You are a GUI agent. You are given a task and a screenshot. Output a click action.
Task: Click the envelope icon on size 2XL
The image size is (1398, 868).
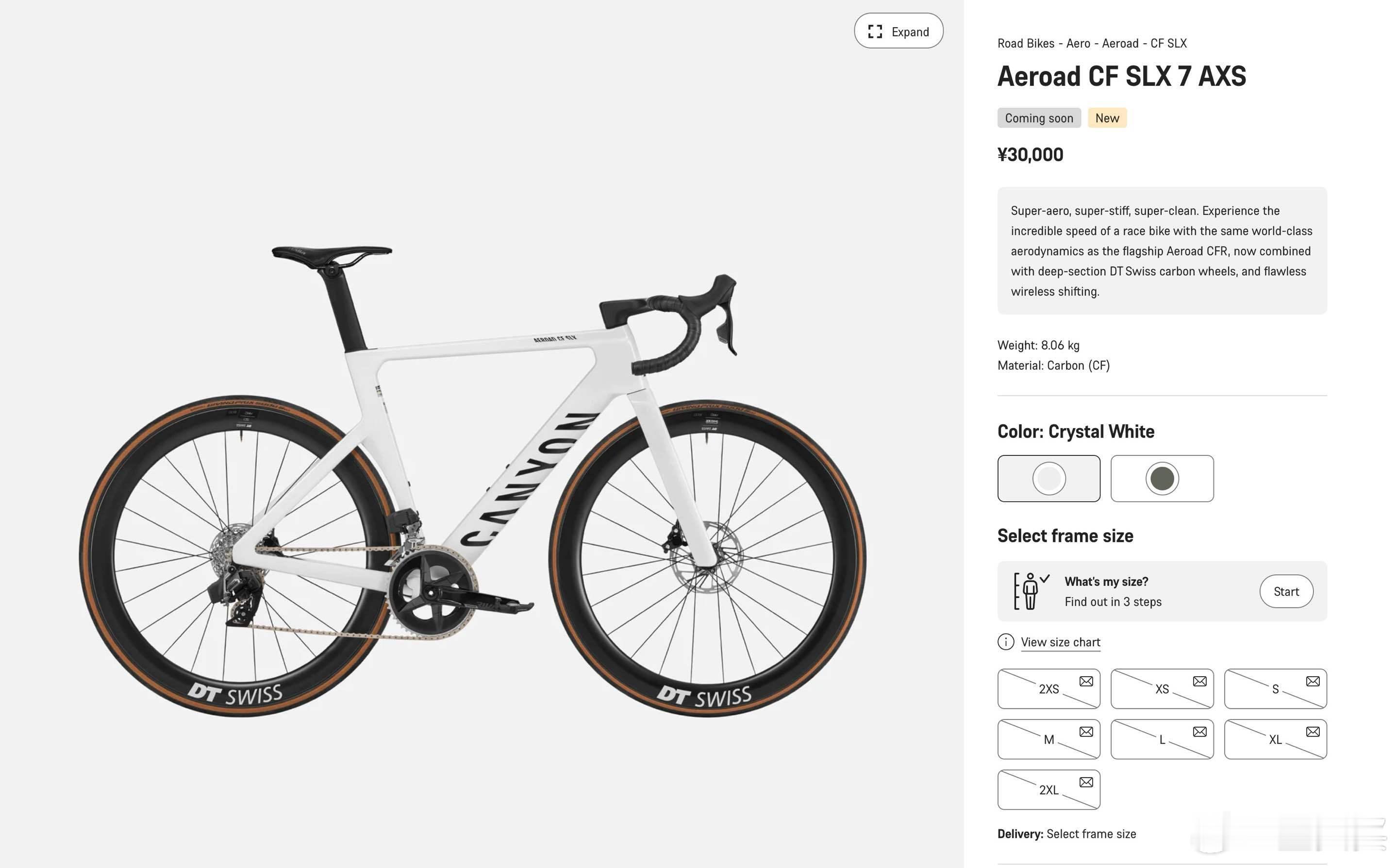(x=1086, y=783)
